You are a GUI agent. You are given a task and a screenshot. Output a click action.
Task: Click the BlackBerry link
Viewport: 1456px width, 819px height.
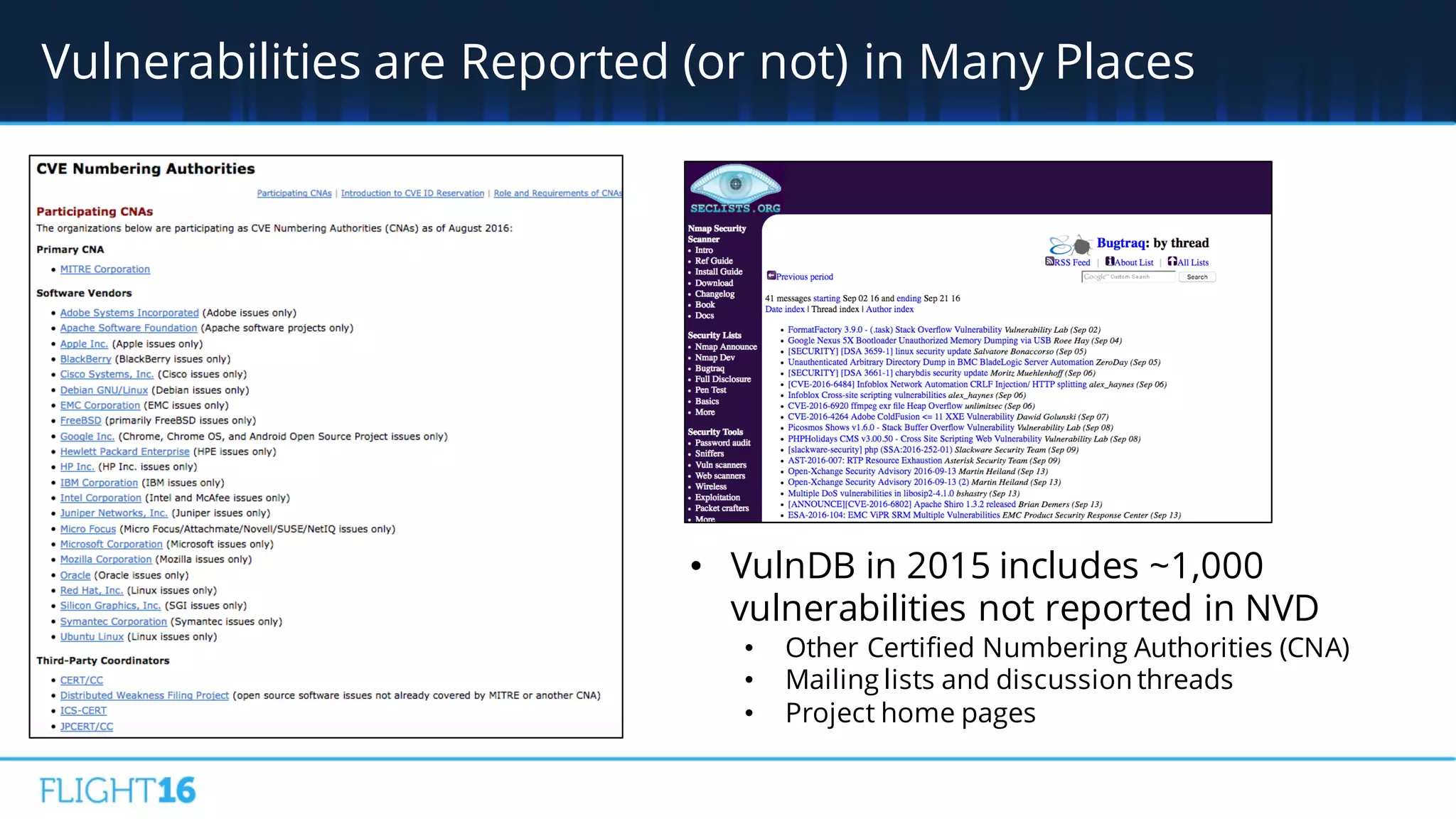tap(85, 359)
